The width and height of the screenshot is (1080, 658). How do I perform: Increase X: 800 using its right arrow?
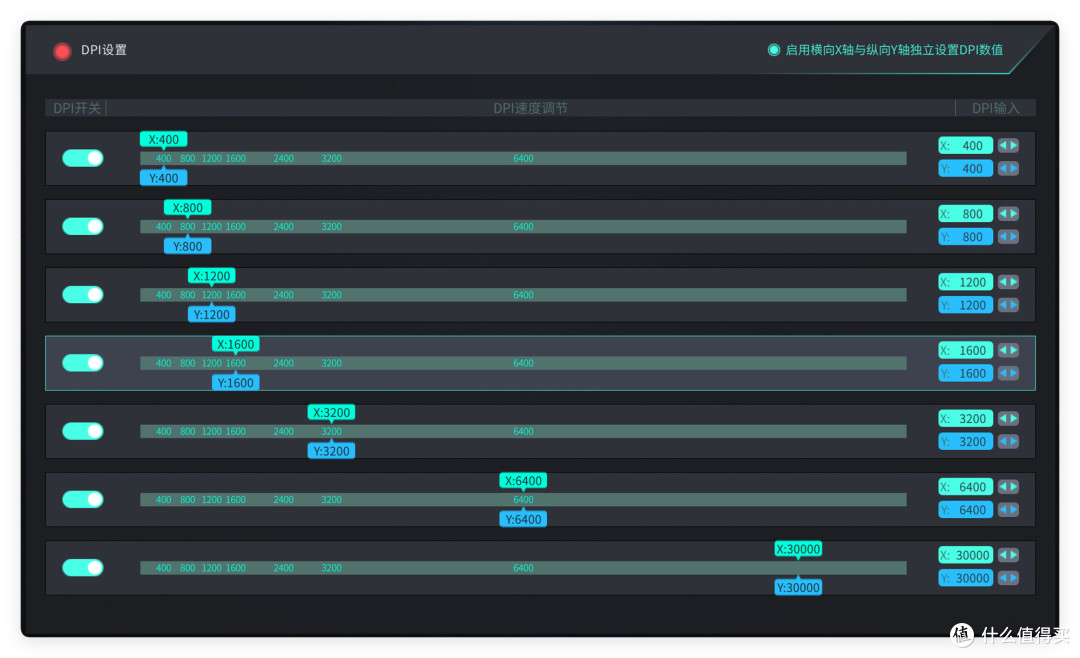click(x=1014, y=214)
